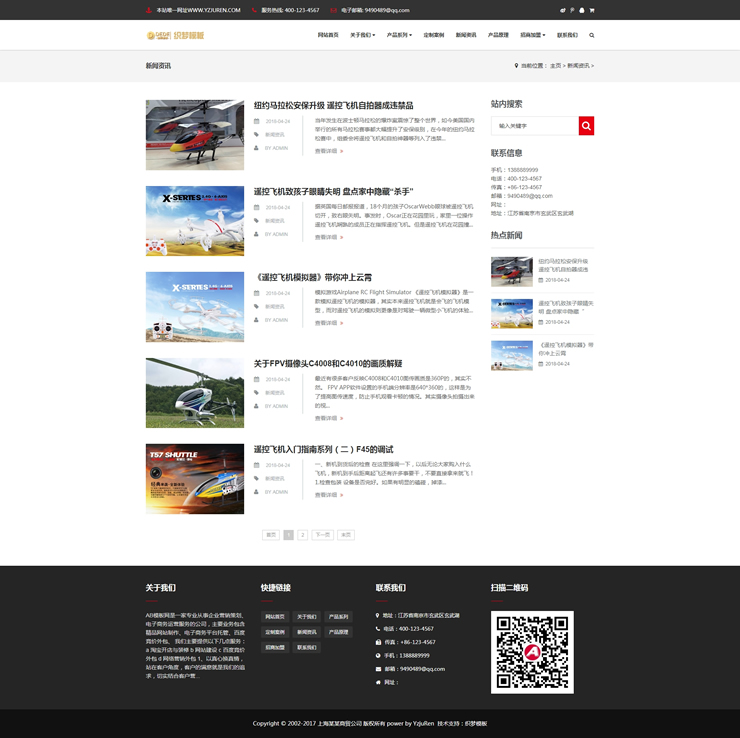
Task: Go to 网站首页 in navigation bar
Action: 328,35
